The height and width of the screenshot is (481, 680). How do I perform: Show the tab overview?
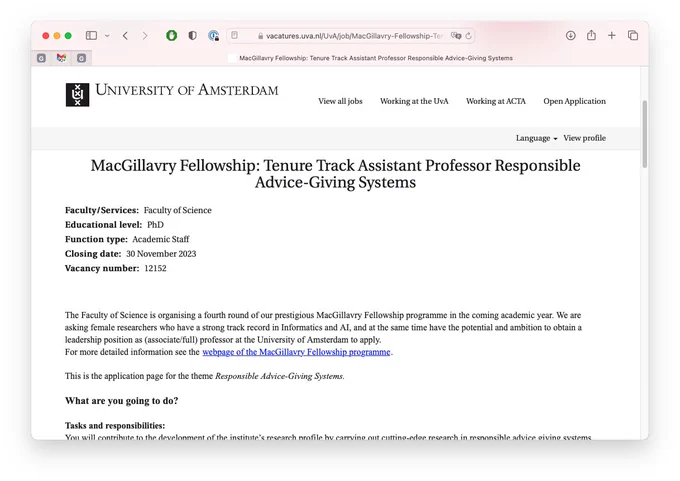click(x=633, y=36)
